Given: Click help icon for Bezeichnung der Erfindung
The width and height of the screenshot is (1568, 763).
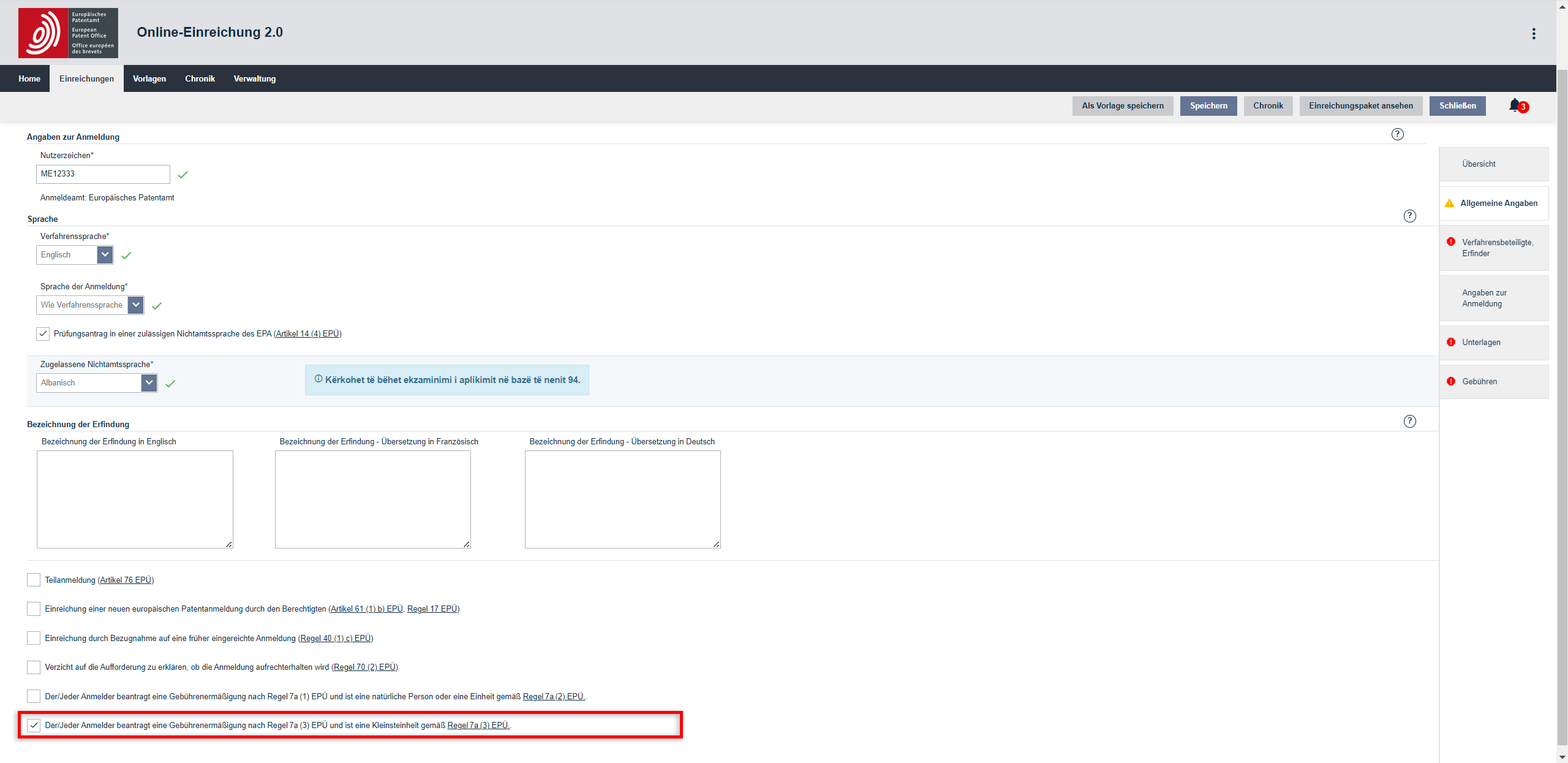Looking at the screenshot, I should pos(1409,421).
